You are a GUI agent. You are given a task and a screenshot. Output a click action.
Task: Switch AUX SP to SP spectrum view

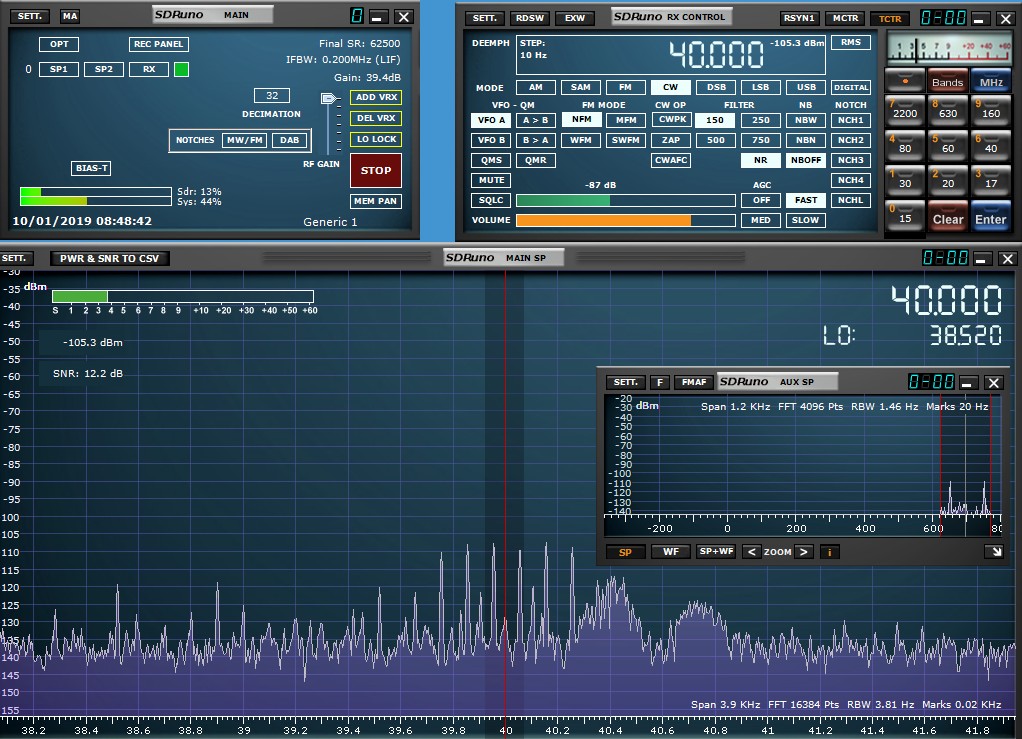tap(625, 552)
